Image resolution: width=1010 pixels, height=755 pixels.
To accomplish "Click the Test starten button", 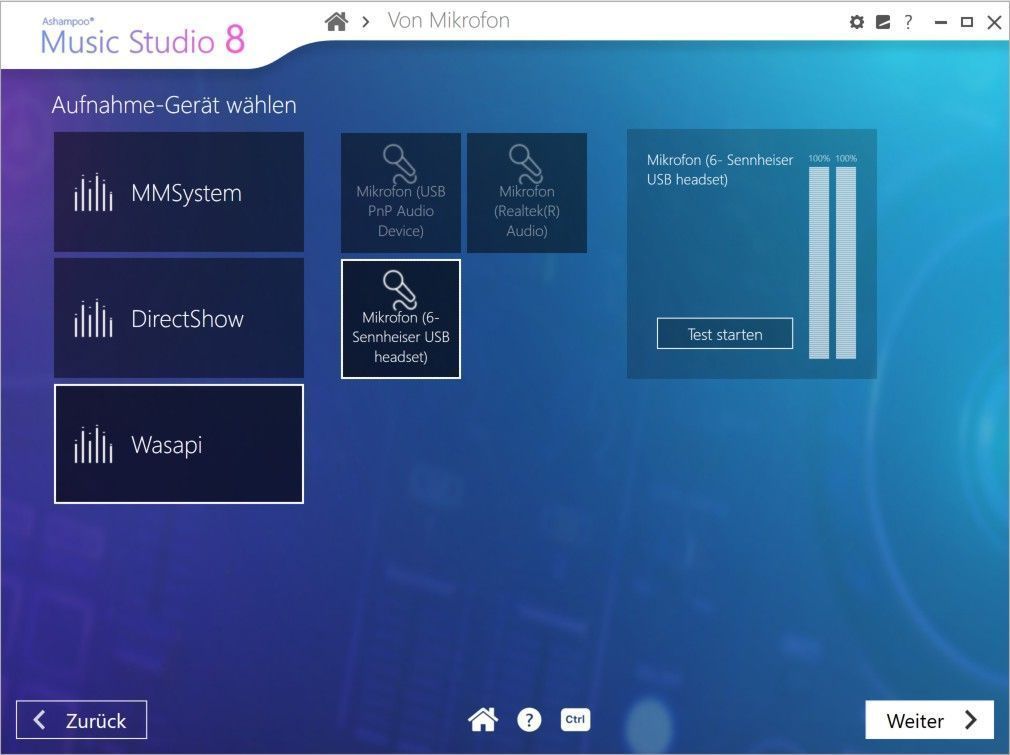I will [725, 334].
